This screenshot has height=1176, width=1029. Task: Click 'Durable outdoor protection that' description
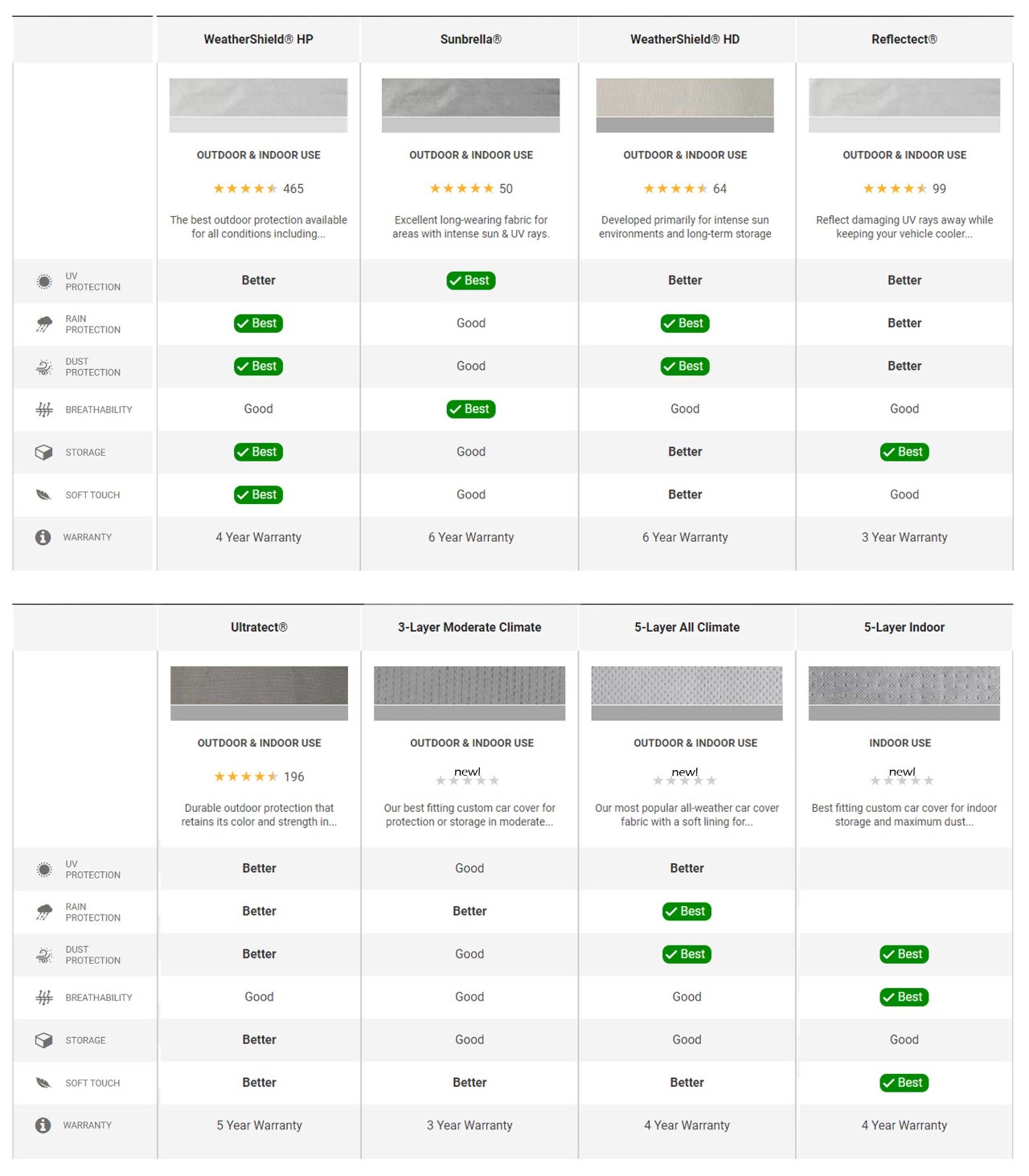click(x=259, y=815)
